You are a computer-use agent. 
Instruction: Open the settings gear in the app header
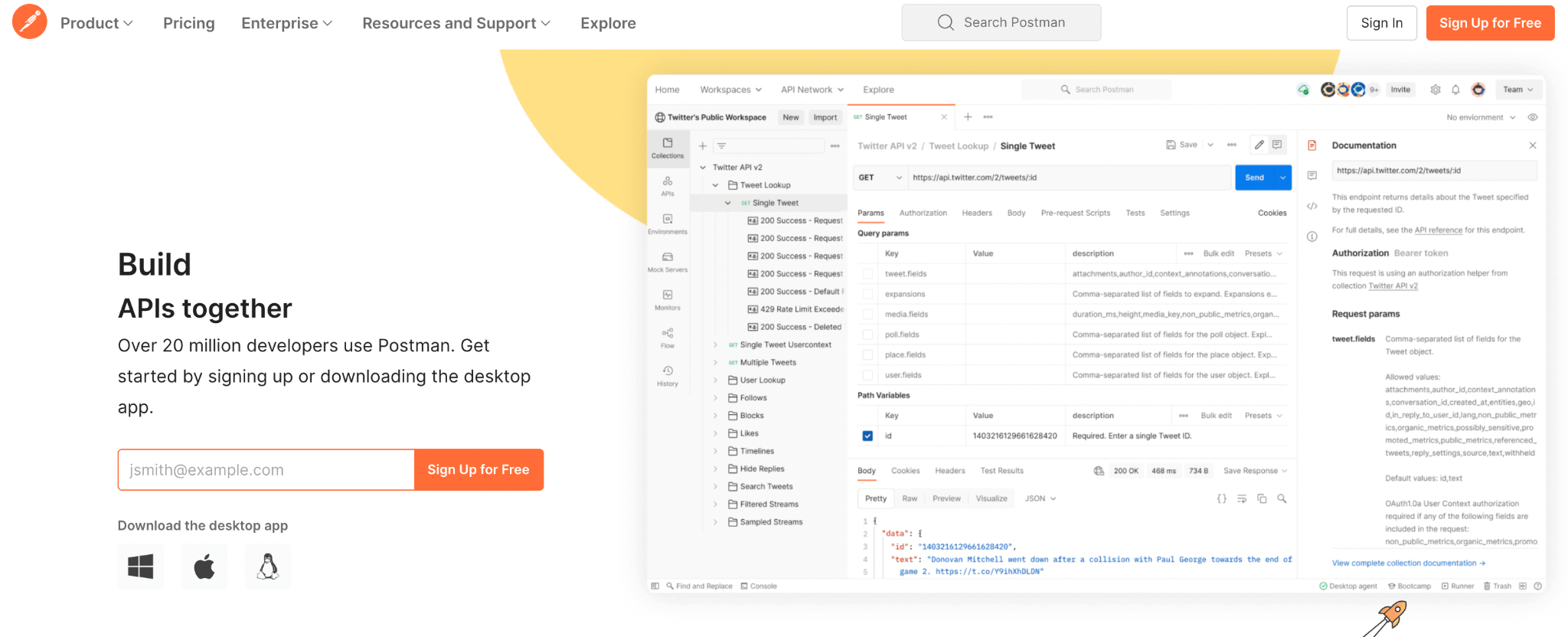point(1436,90)
